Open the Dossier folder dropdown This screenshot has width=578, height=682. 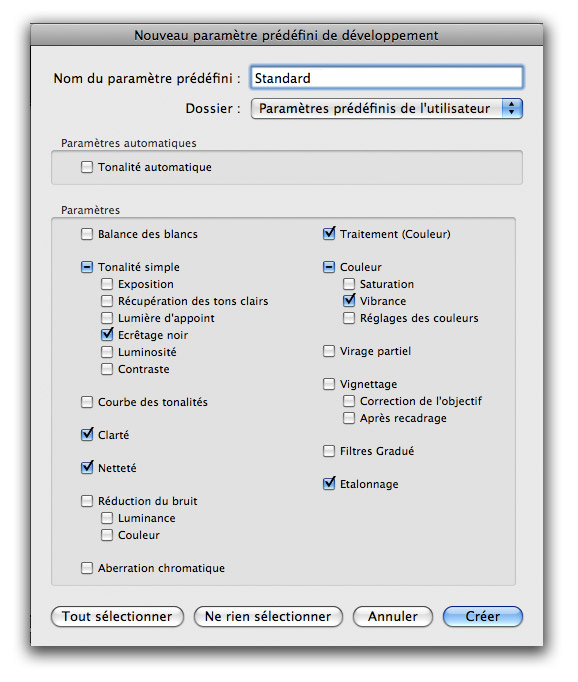[x=387, y=108]
